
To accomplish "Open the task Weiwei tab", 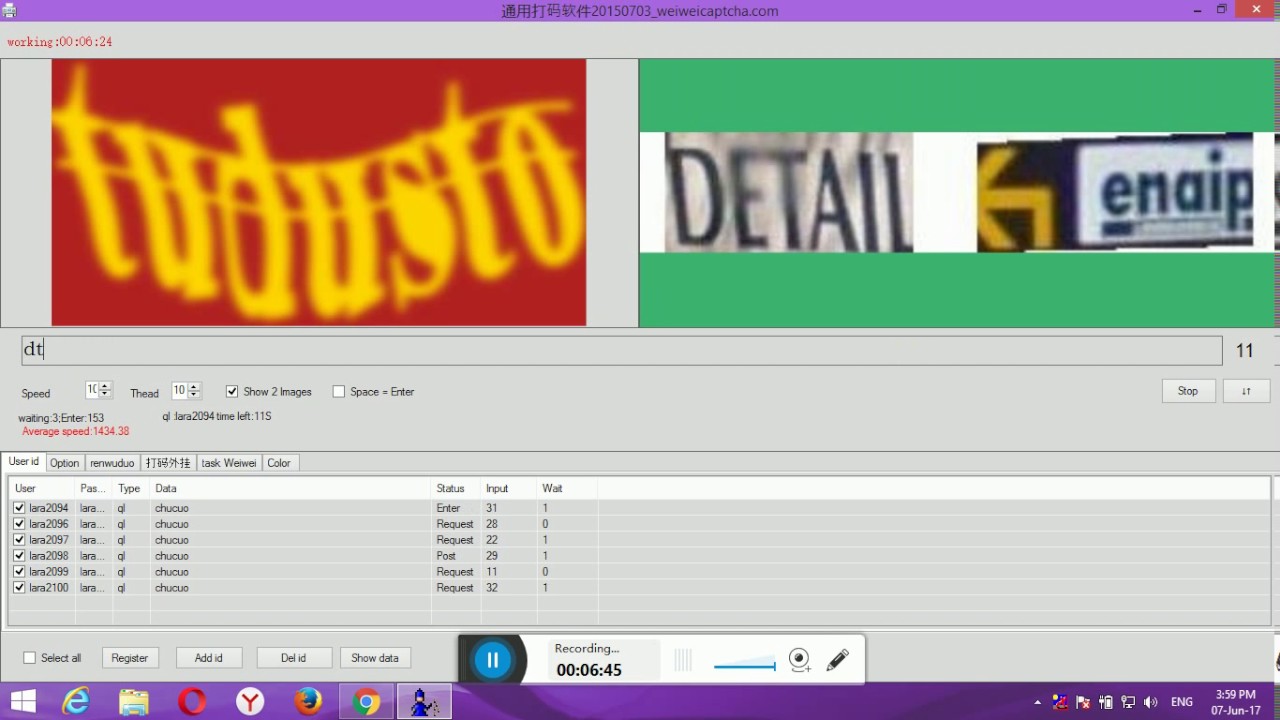I will (229, 463).
